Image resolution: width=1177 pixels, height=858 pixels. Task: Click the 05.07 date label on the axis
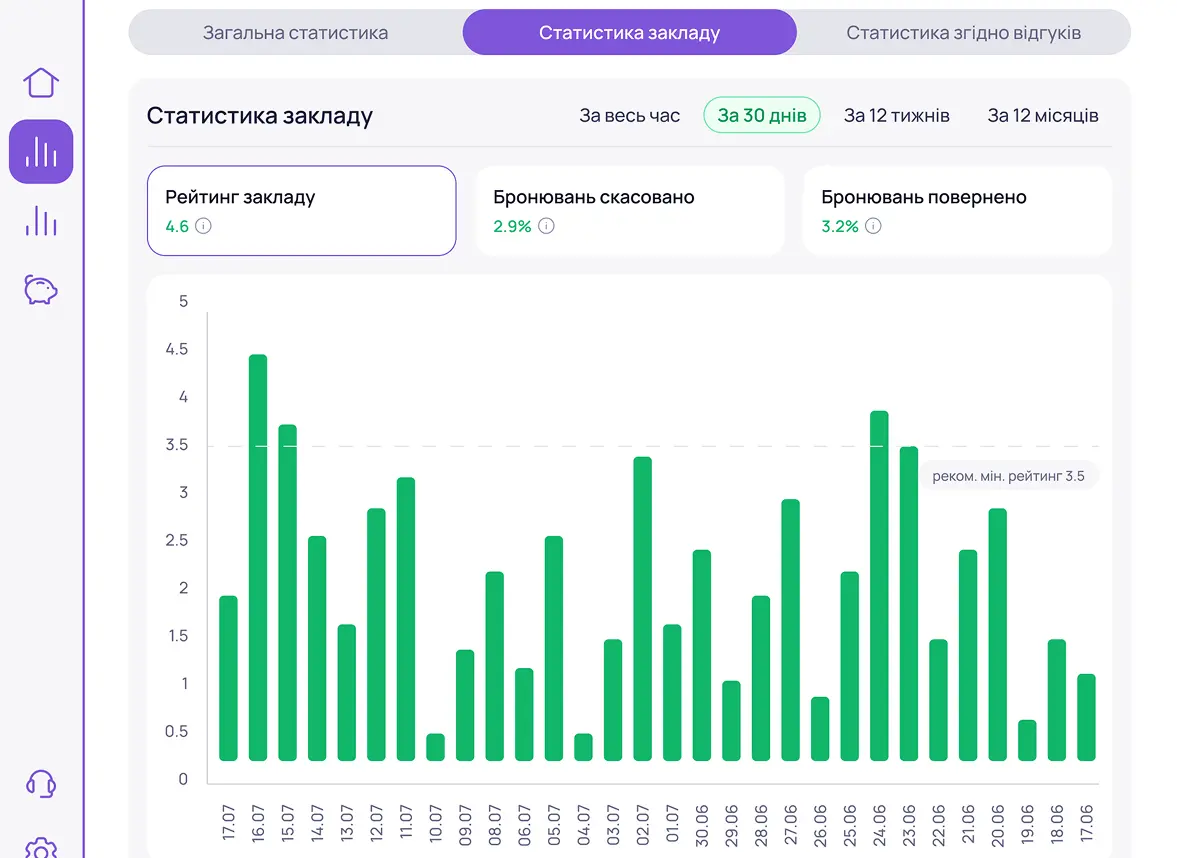tap(554, 825)
